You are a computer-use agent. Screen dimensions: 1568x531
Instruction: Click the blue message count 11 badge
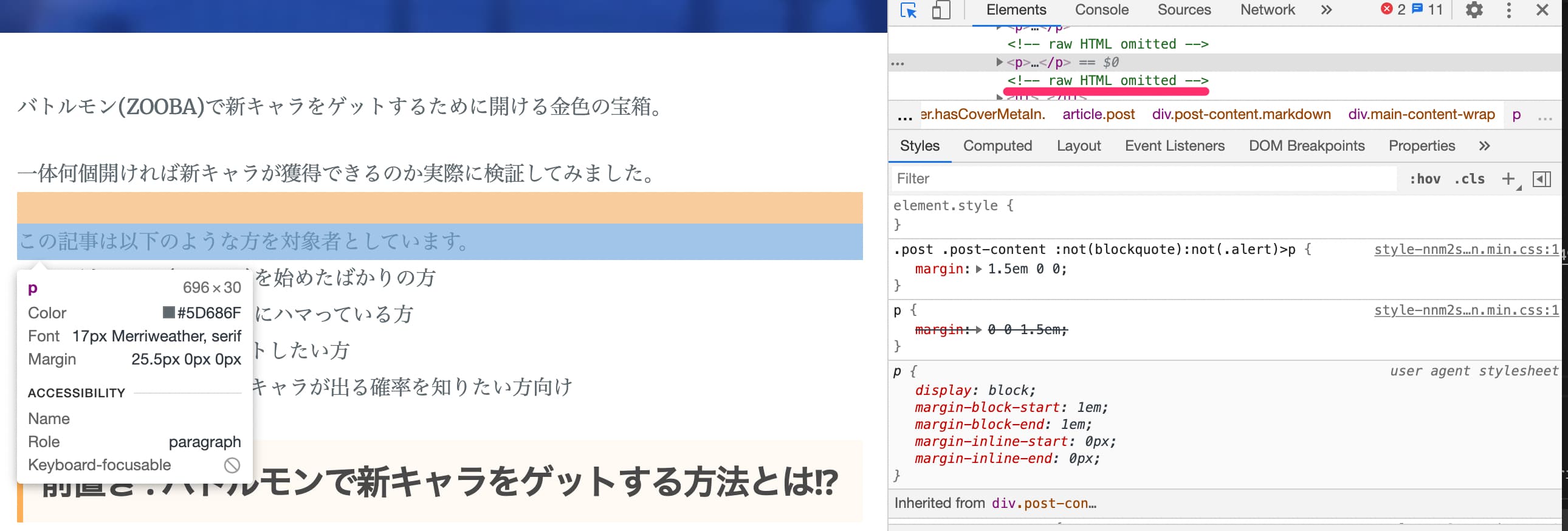coord(1428,9)
